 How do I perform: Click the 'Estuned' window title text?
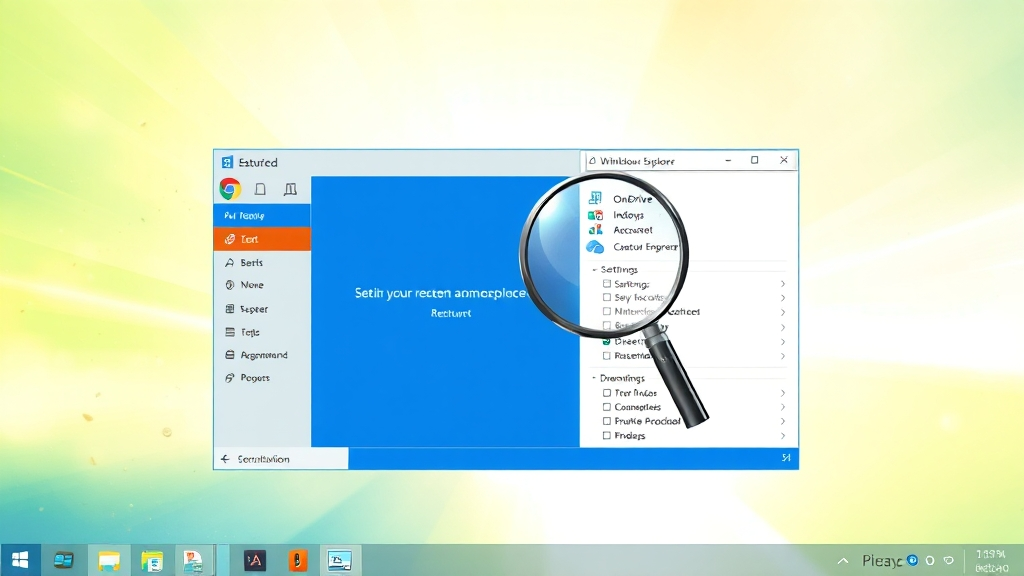pyautogui.click(x=258, y=163)
